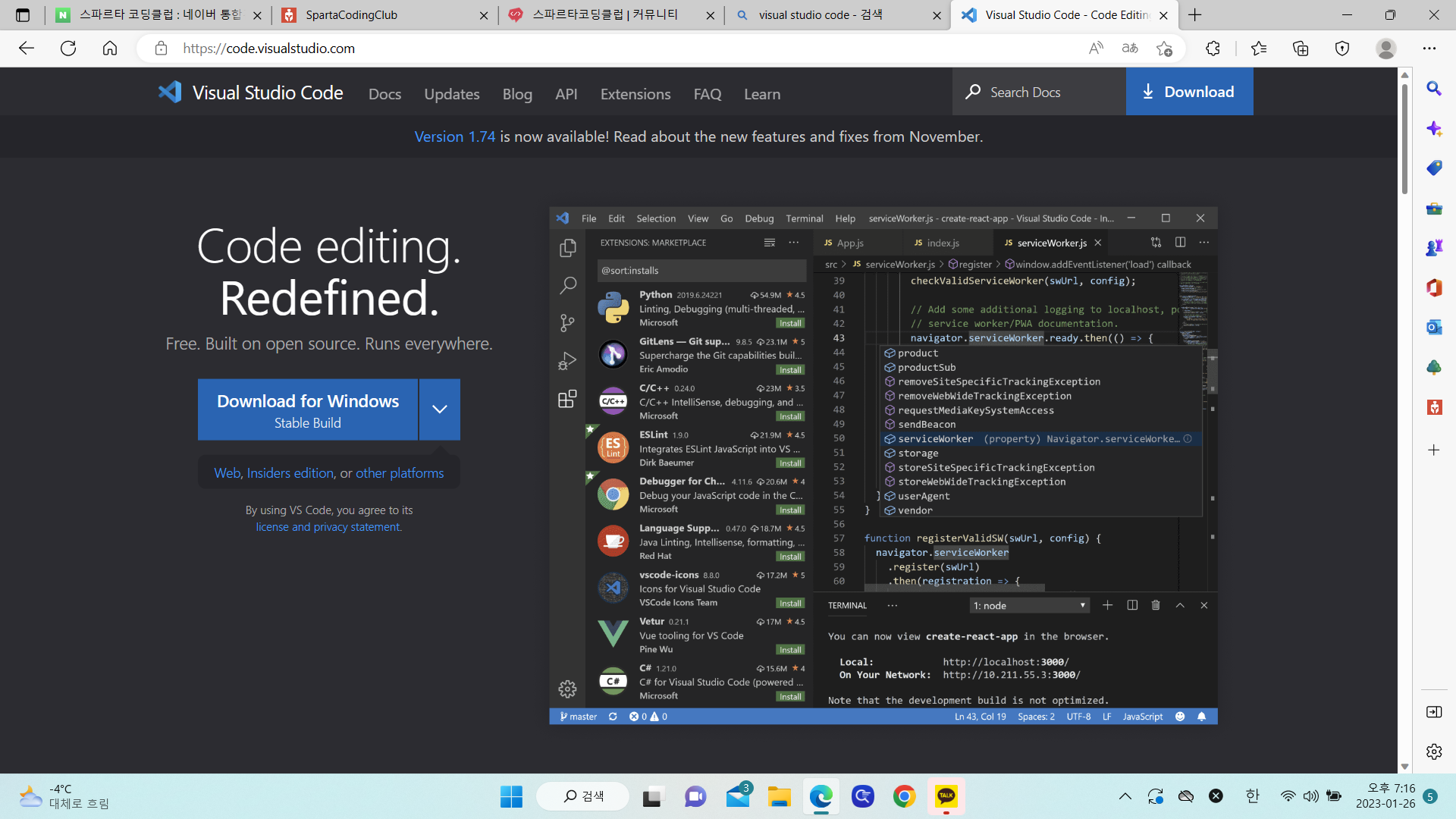Toggle the Korean IME input mode indicator
Screen dimensions: 1456x819
pos(1252,795)
